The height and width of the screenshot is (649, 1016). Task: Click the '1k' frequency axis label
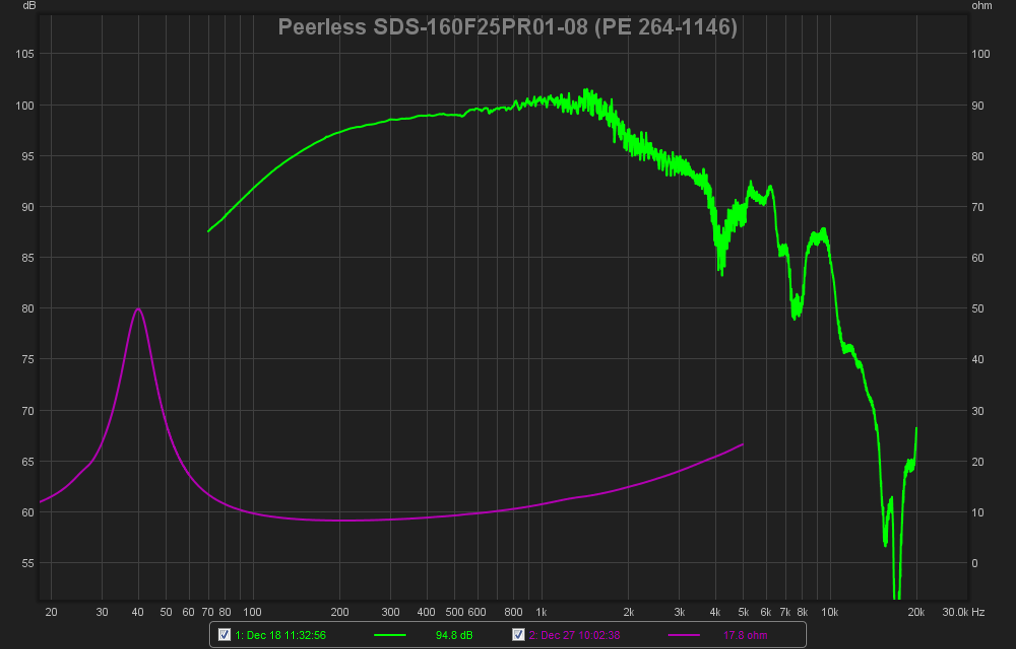(x=540, y=612)
